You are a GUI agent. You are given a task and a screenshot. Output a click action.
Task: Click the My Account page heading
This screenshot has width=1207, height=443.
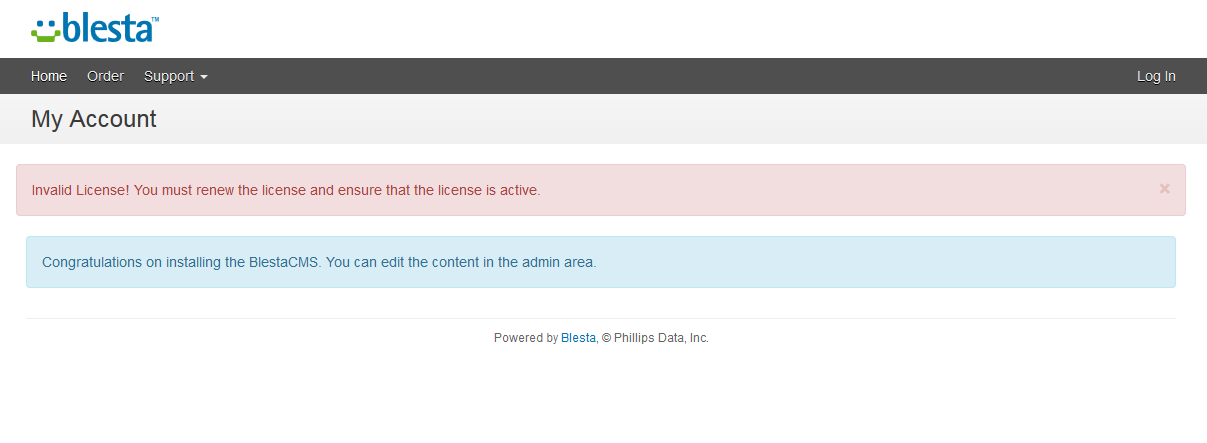pyautogui.click(x=94, y=119)
